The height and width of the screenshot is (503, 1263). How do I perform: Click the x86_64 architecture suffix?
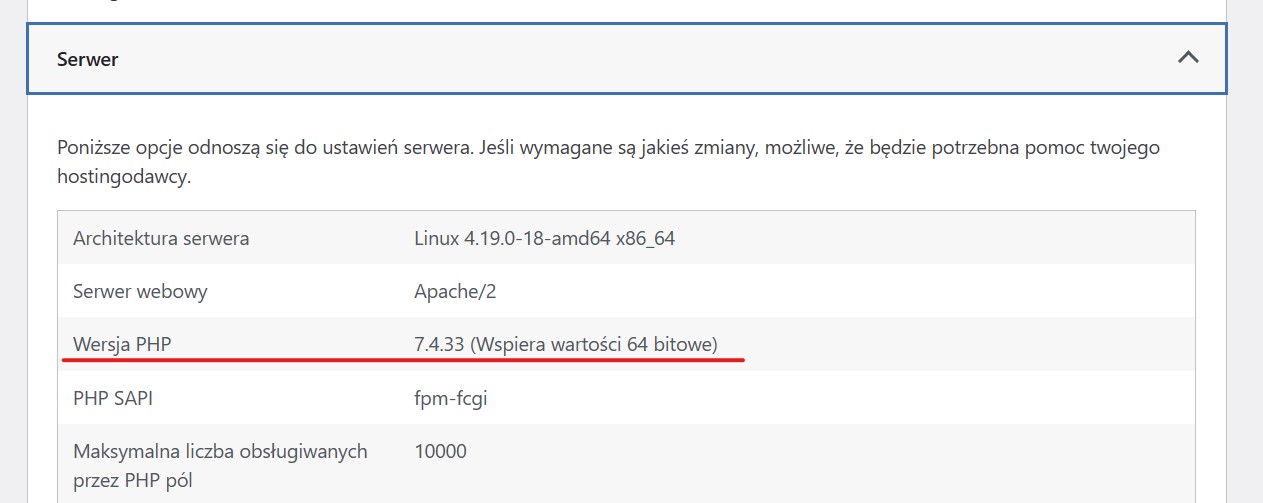(x=646, y=239)
